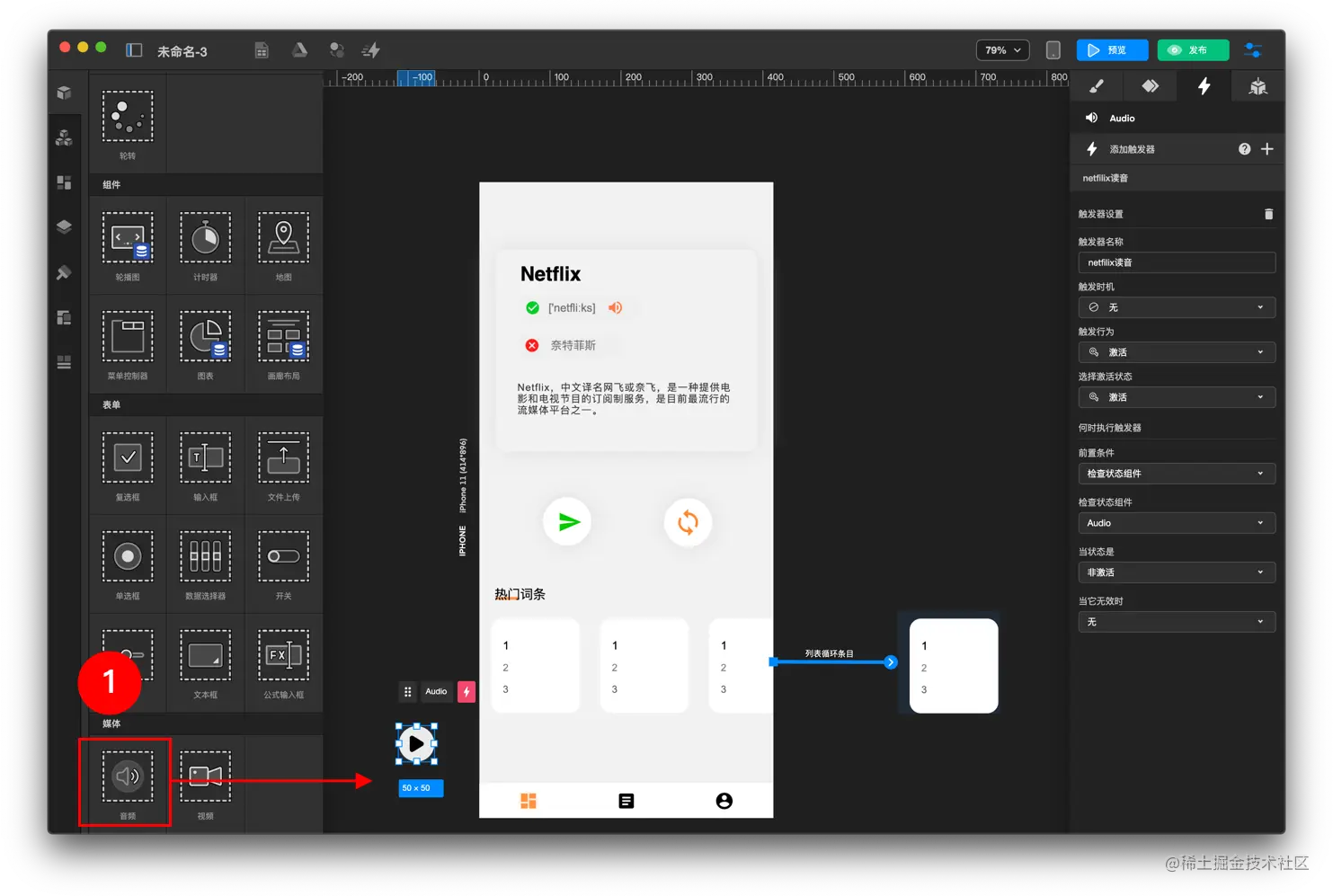Click the 预览 preview button
1333x896 pixels.
[x=1112, y=50]
